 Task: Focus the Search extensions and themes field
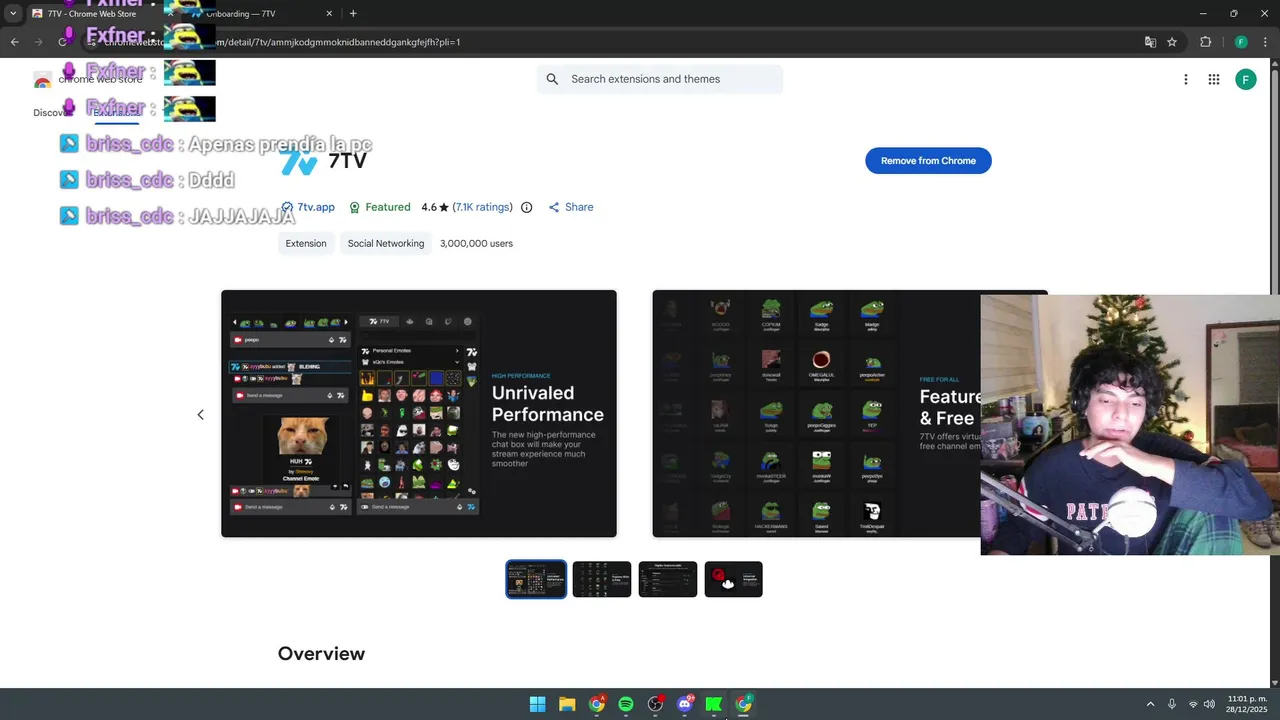coord(660,79)
